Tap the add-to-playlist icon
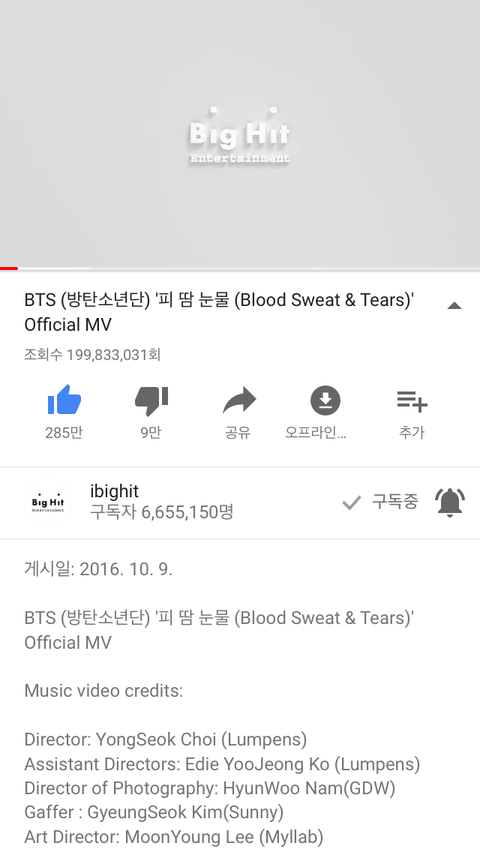This screenshot has height=852, width=480. pos(412,401)
